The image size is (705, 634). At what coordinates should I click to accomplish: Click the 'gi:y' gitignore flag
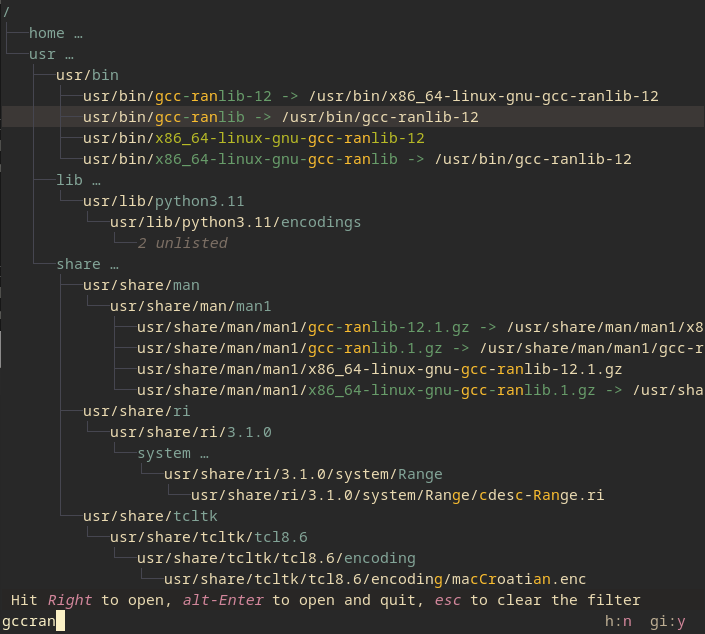pyautogui.click(x=668, y=622)
